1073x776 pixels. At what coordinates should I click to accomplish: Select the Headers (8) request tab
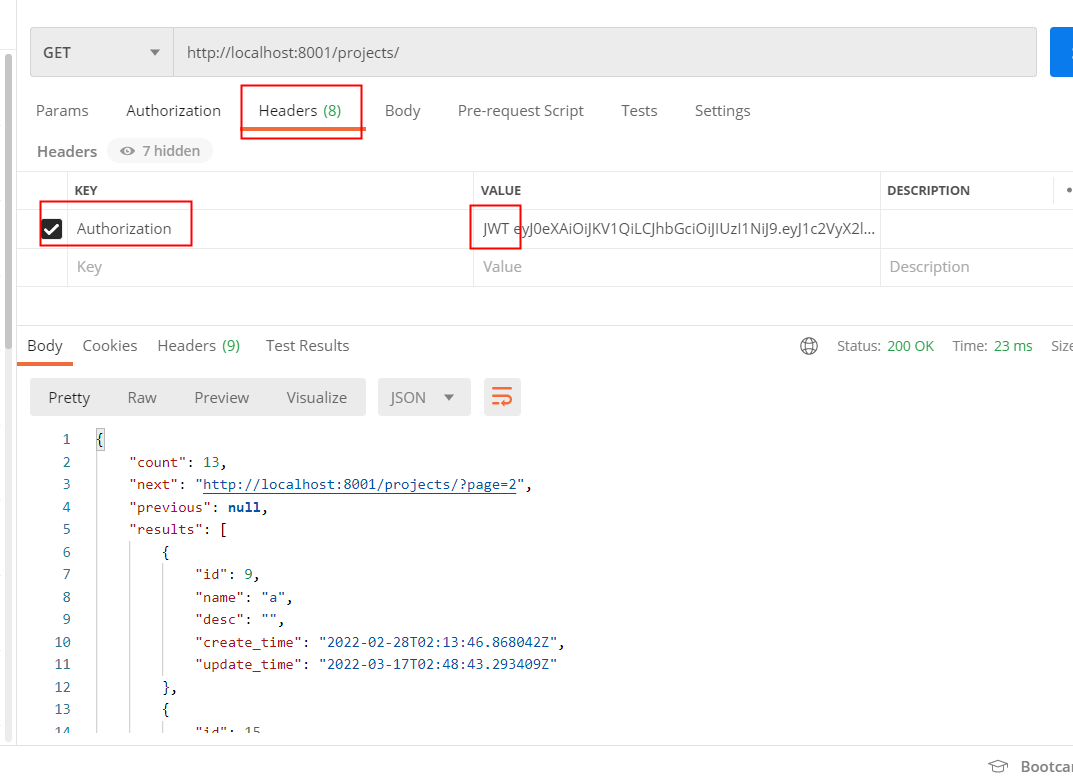pyautogui.click(x=300, y=111)
